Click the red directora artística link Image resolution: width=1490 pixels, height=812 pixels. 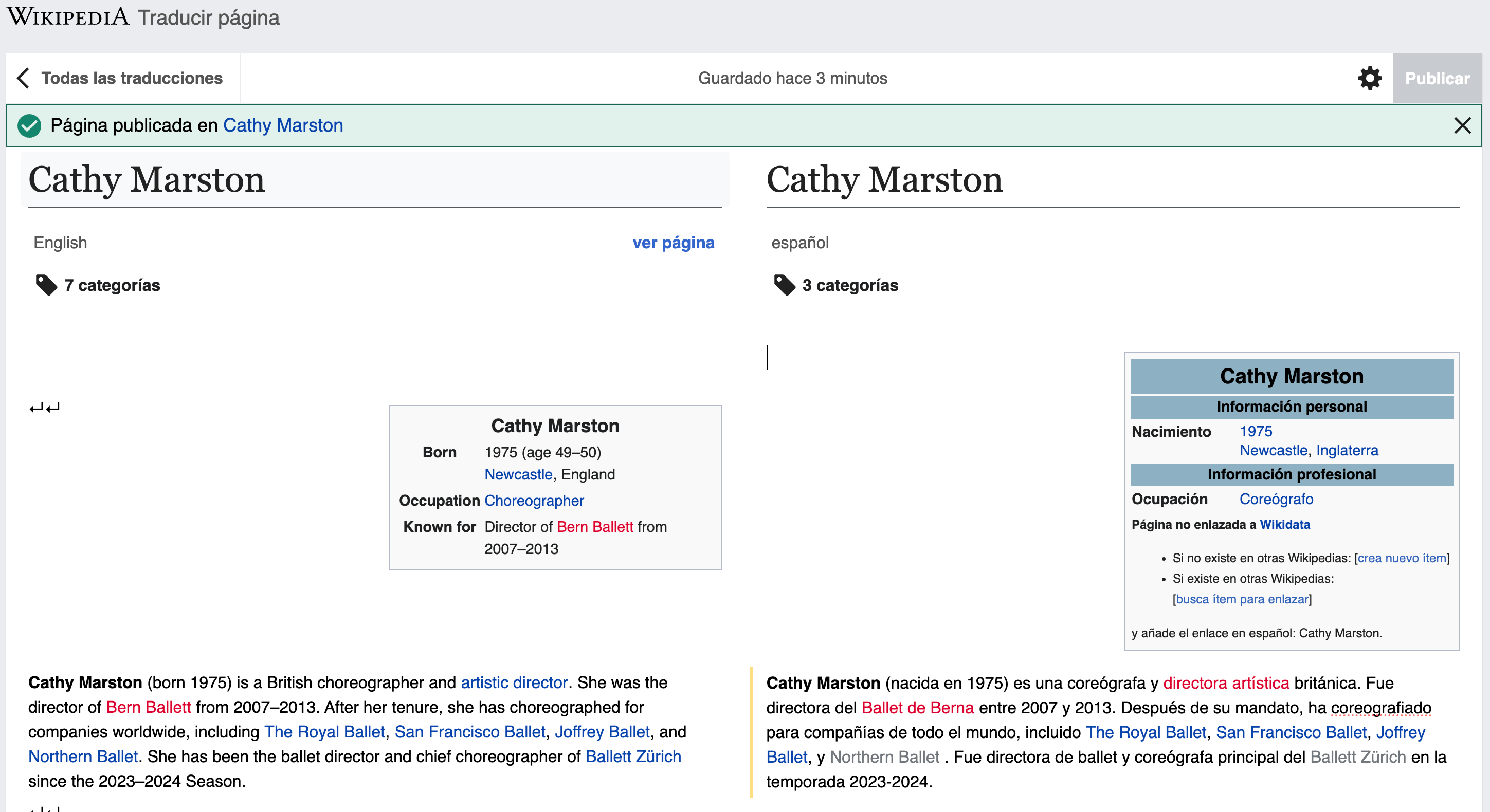click(x=1226, y=683)
